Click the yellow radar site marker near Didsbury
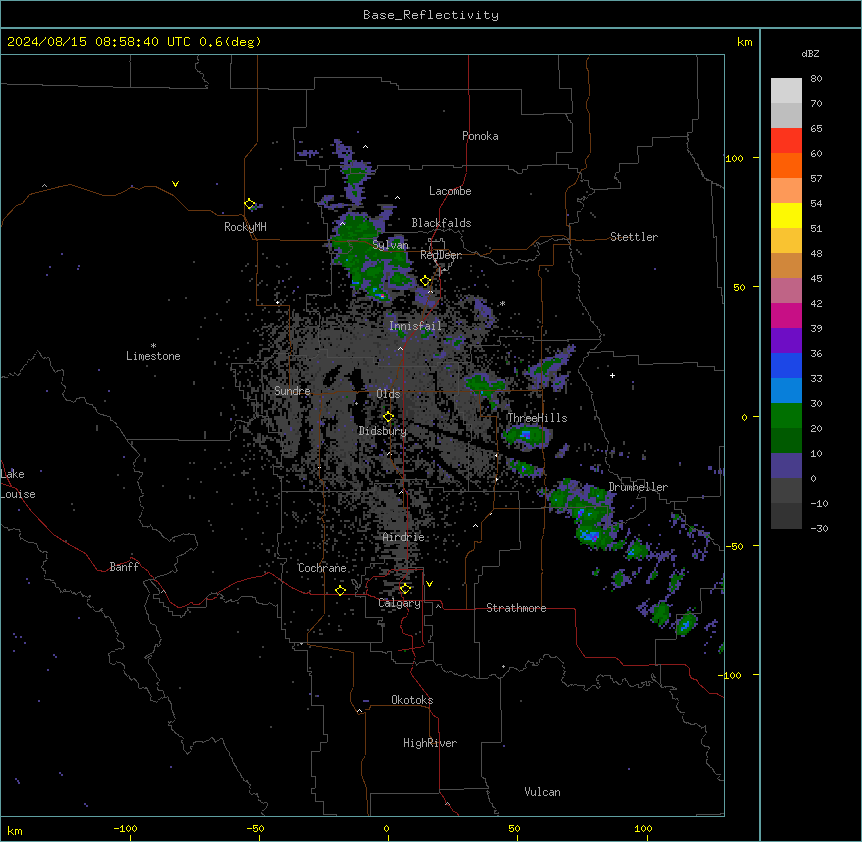The height and width of the screenshot is (842, 862). point(388,417)
